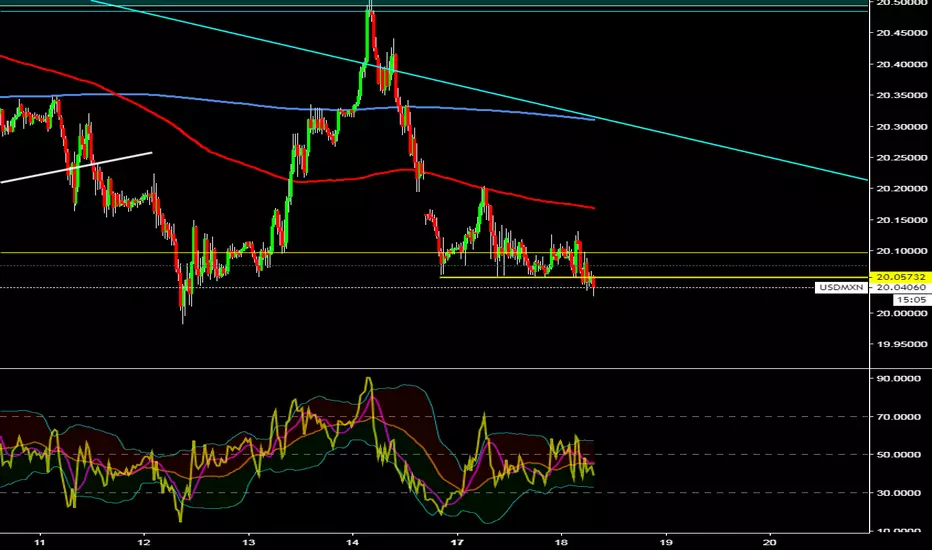Click the 20.30000 price axis value
Screen dimensions: 932x550
[901, 127]
